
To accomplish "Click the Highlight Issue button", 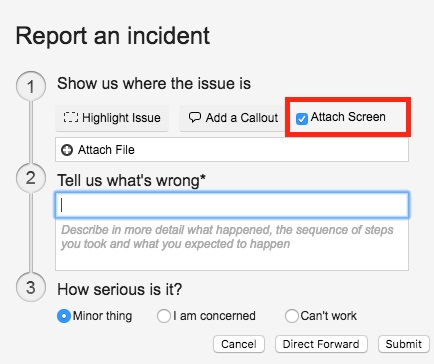I will [112, 118].
